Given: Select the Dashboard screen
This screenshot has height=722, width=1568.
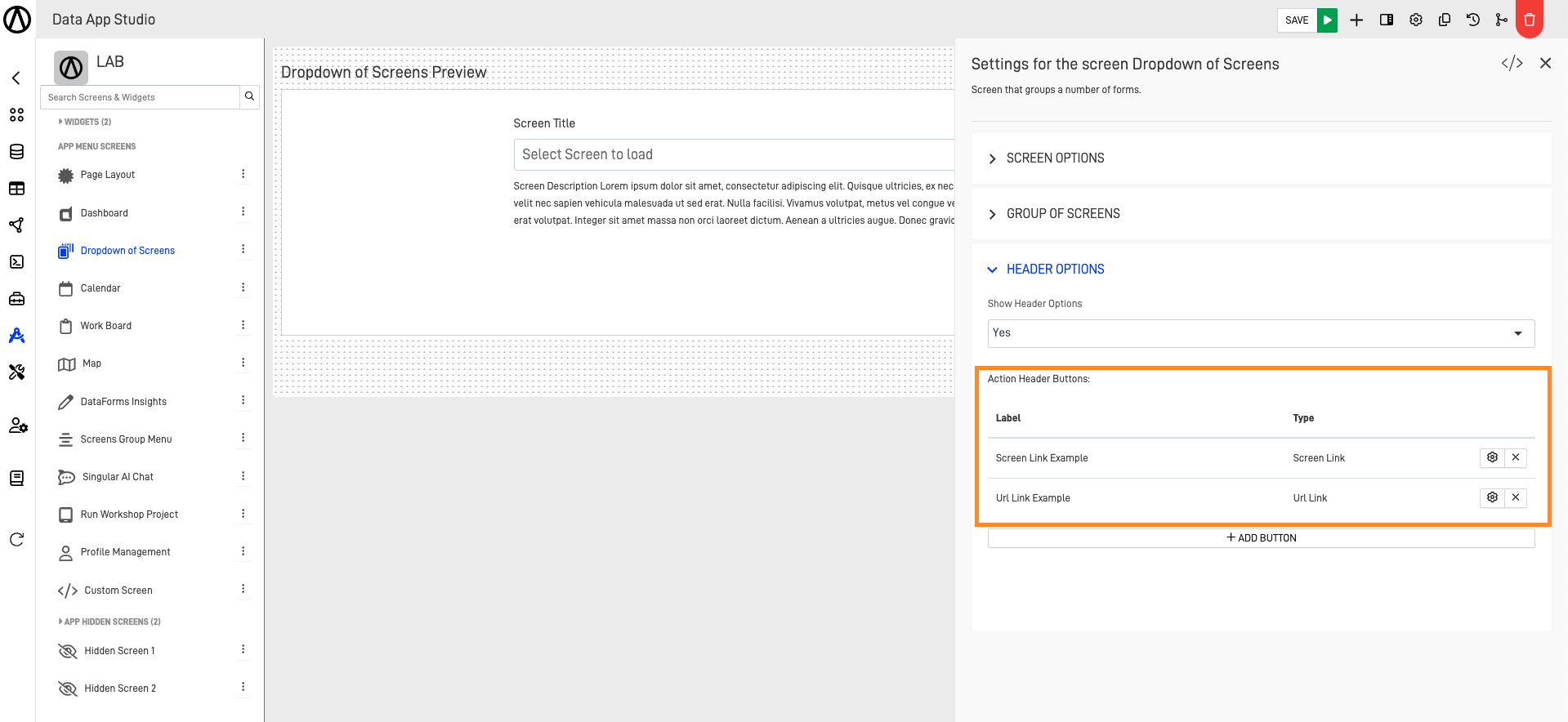Looking at the screenshot, I should [x=104, y=213].
